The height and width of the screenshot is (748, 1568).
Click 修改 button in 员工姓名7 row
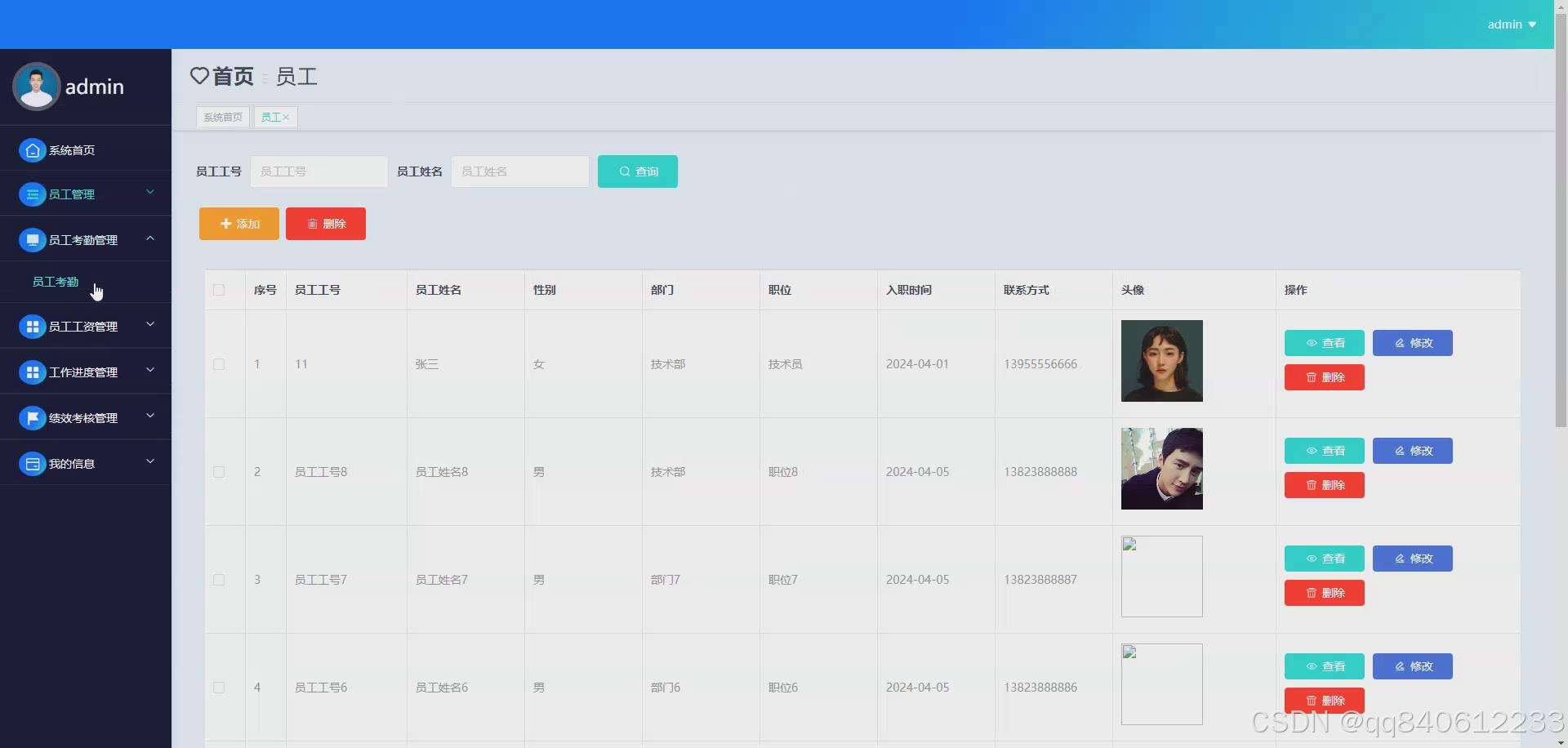click(x=1413, y=559)
